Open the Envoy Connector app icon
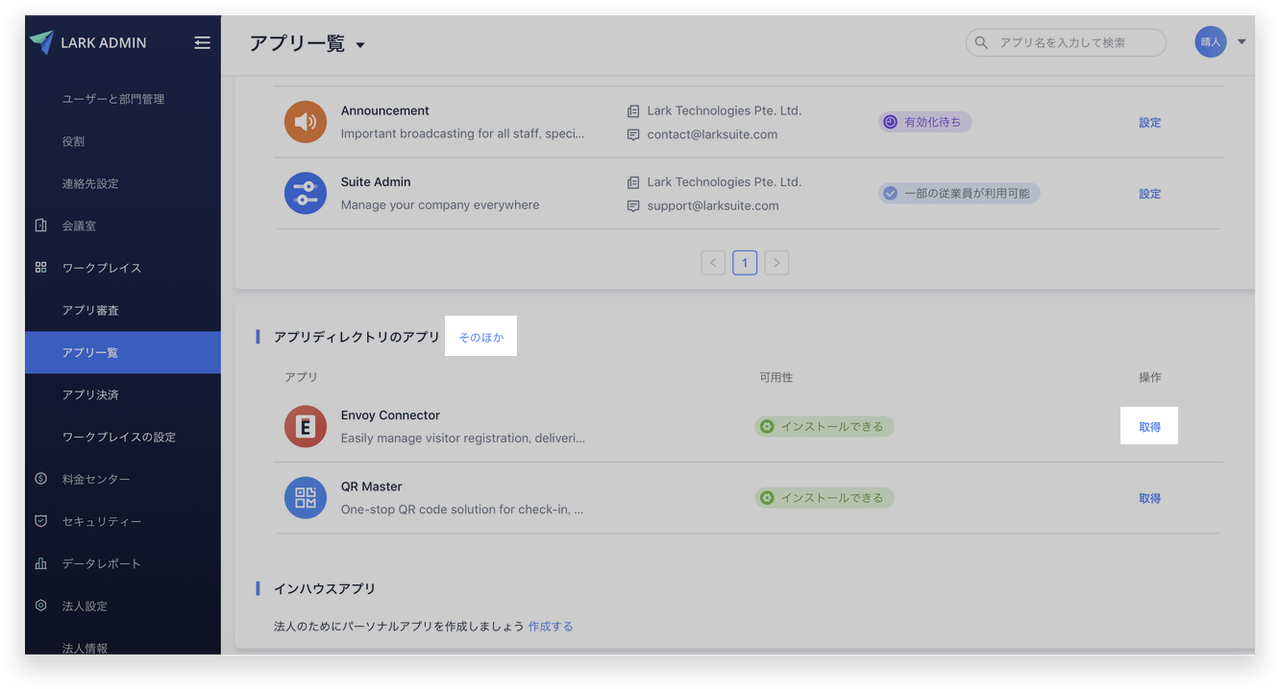1280x689 pixels. (305, 426)
